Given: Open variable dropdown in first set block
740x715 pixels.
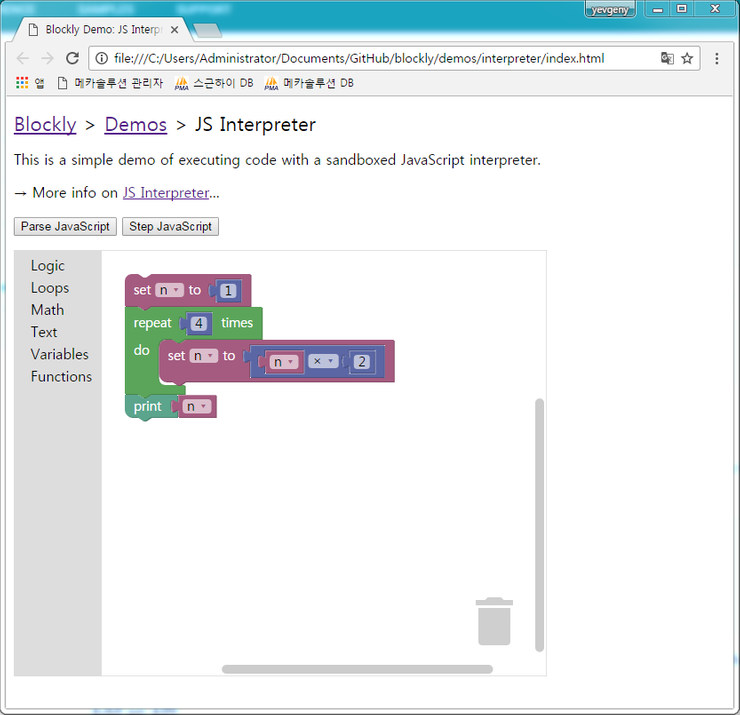Looking at the screenshot, I should click(x=169, y=290).
